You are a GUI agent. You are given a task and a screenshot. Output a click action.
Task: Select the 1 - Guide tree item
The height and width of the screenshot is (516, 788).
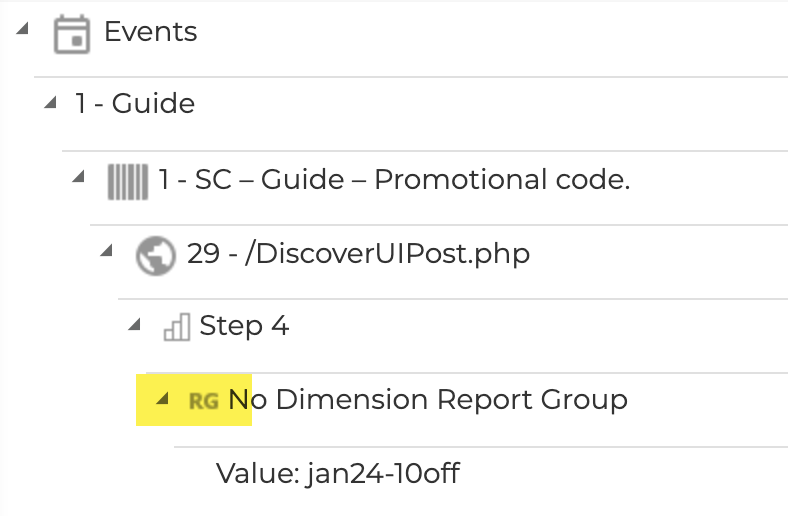135,103
